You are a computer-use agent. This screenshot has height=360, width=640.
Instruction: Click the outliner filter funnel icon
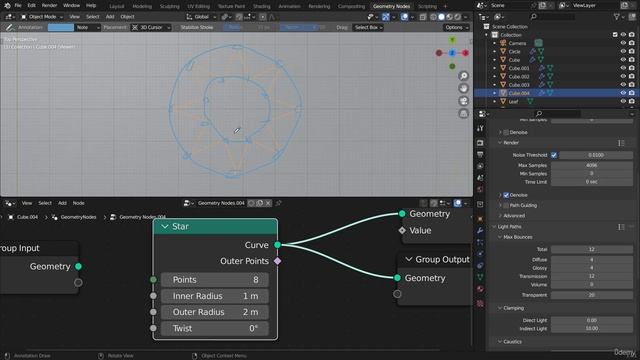617,17
